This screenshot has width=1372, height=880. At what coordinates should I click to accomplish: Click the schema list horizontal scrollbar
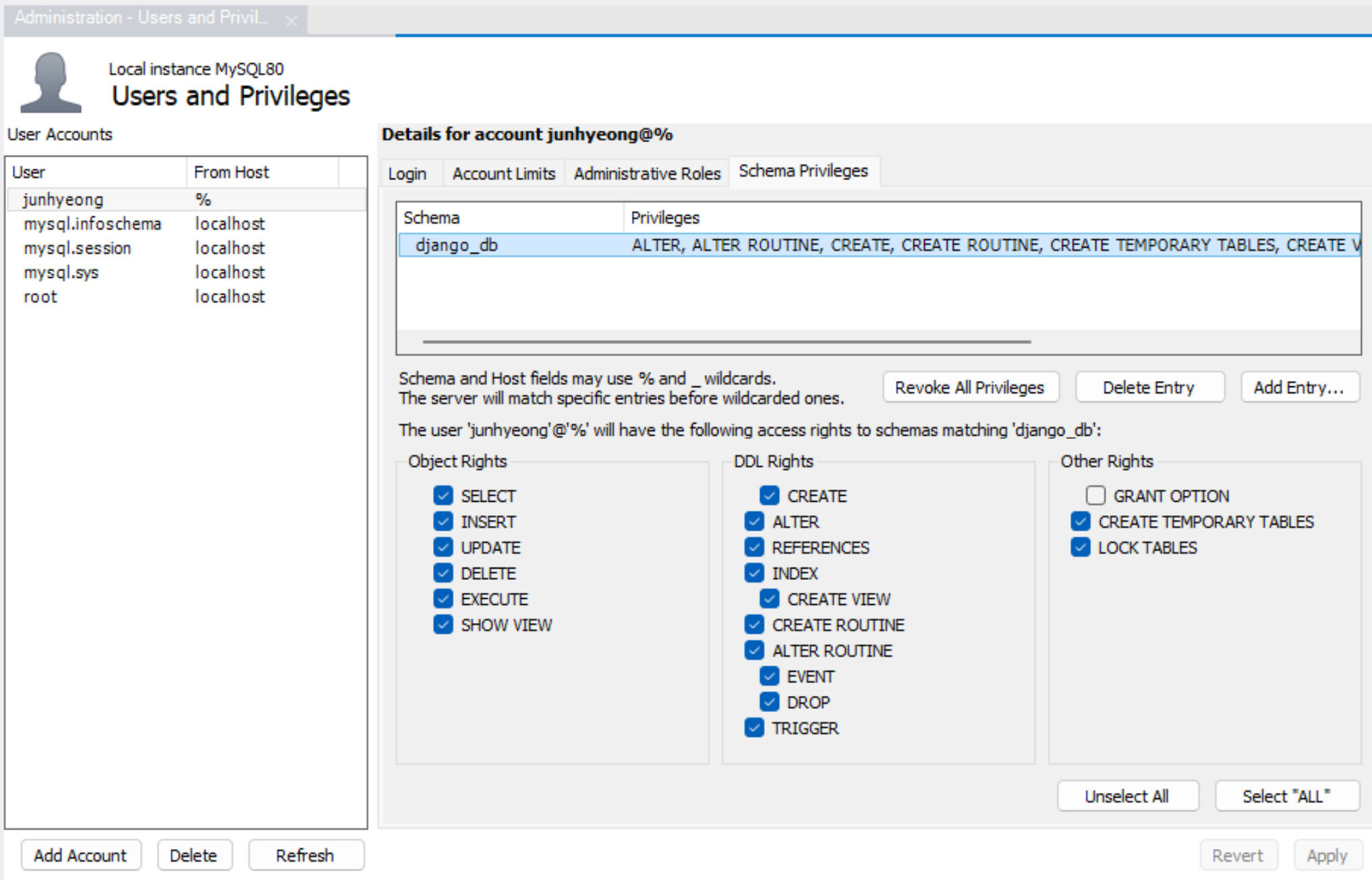(x=726, y=342)
